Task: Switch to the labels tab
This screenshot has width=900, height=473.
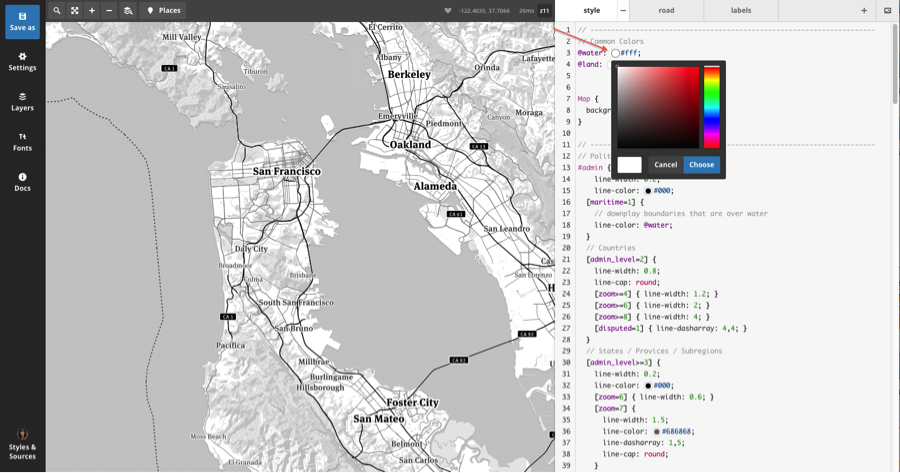Action: 741,11
